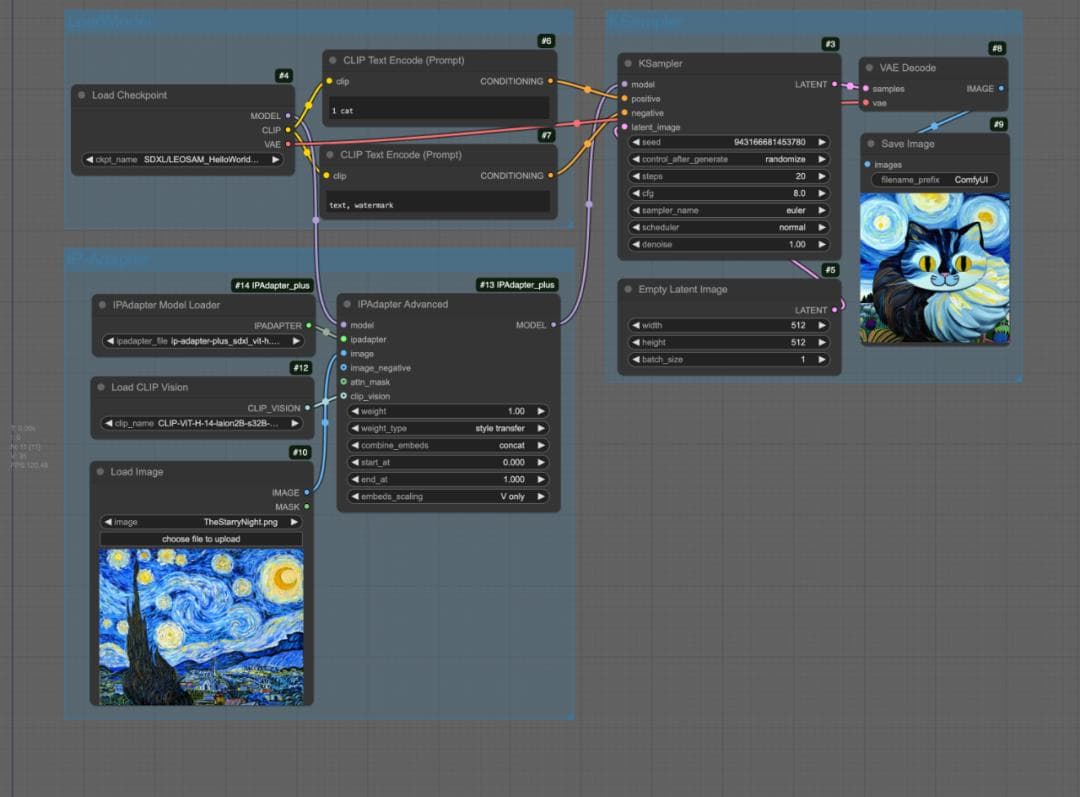The image size is (1080, 797).
Task: Collapse the IPAdapter Advanced node dot
Action: (347, 304)
